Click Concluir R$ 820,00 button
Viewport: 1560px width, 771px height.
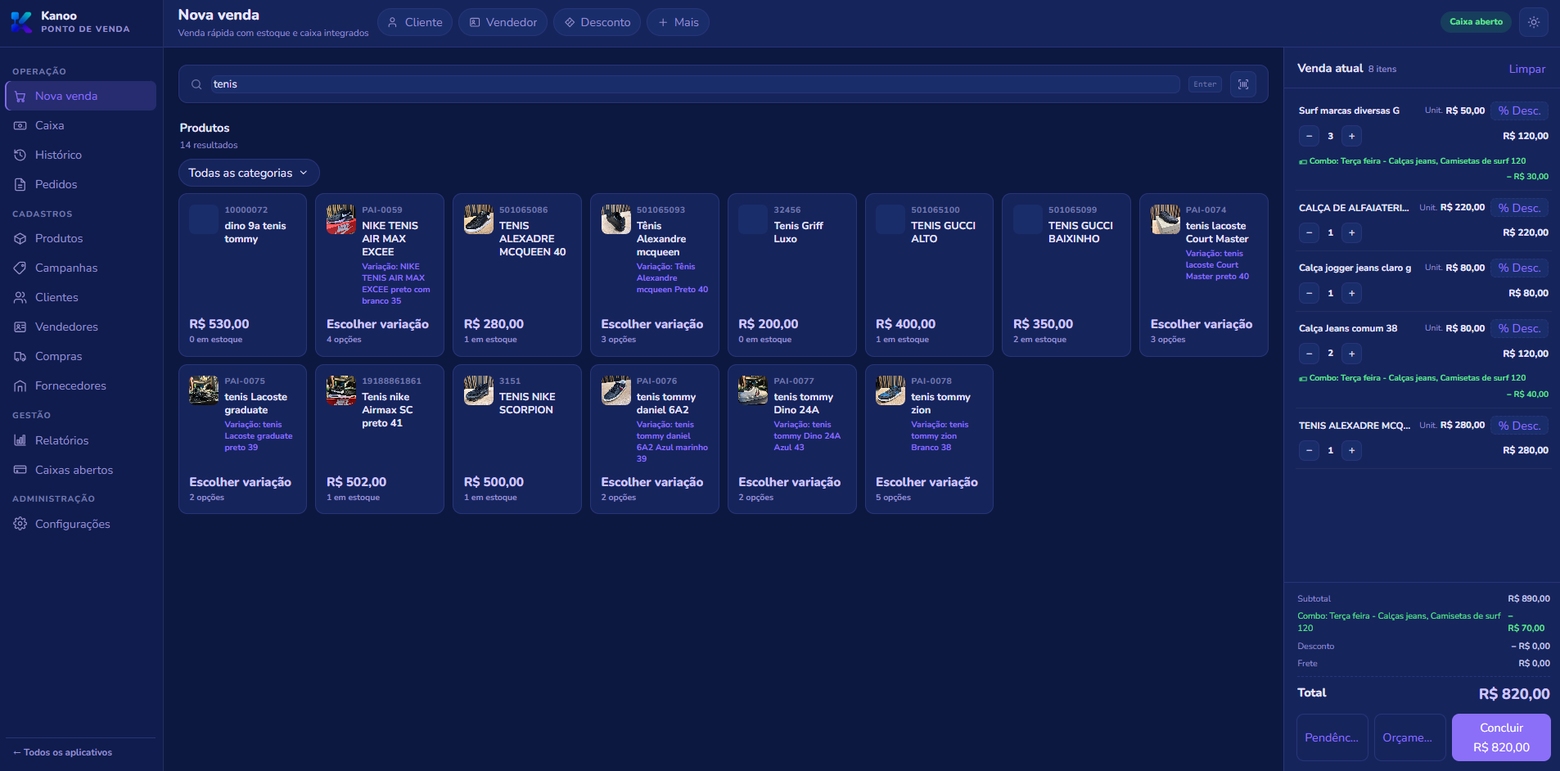tap(1501, 738)
